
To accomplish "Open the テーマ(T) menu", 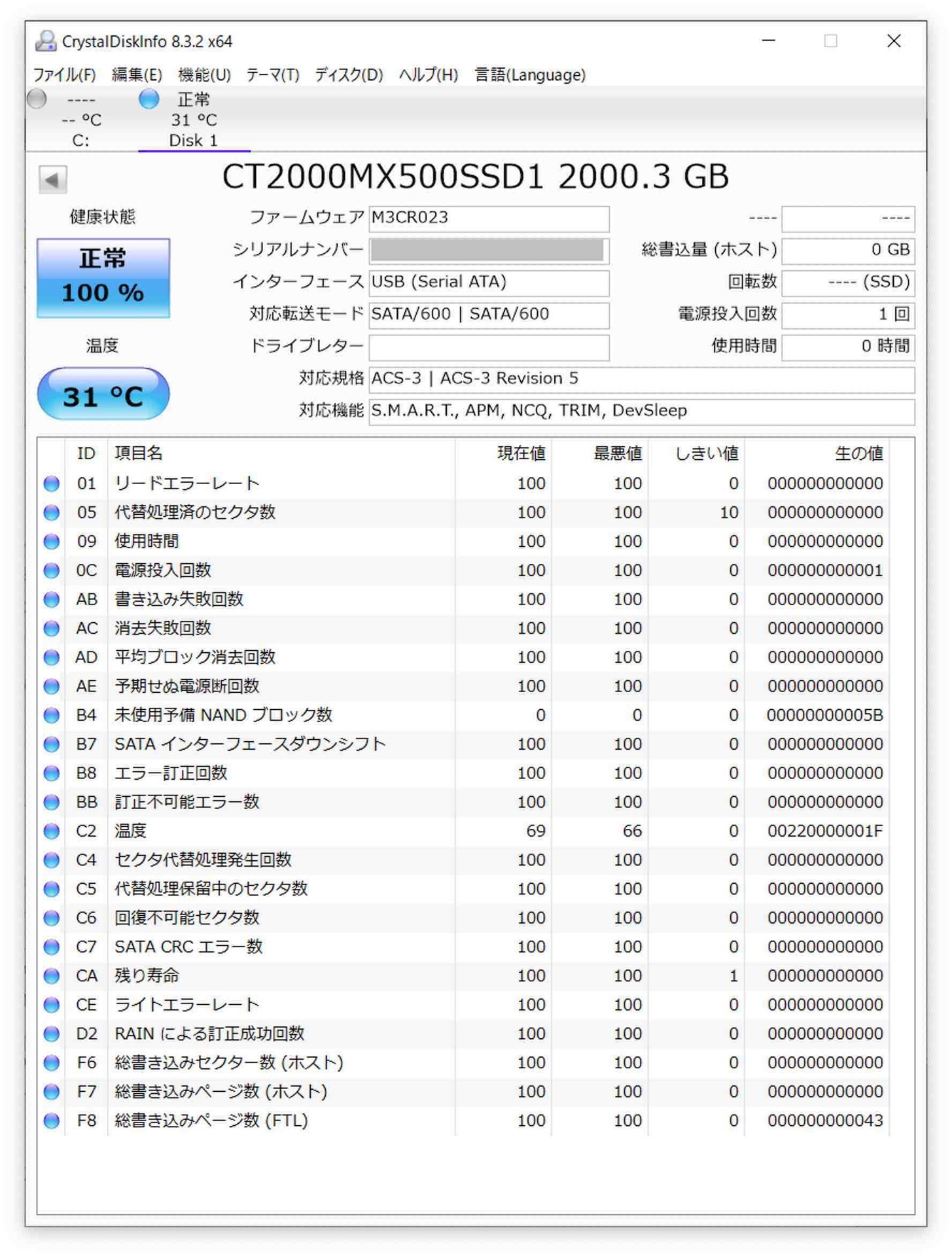I will click(273, 75).
